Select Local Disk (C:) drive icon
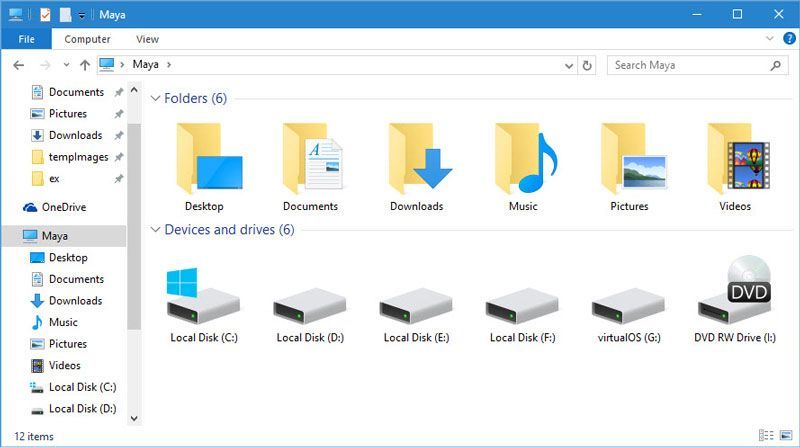800x447 pixels. 203,296
